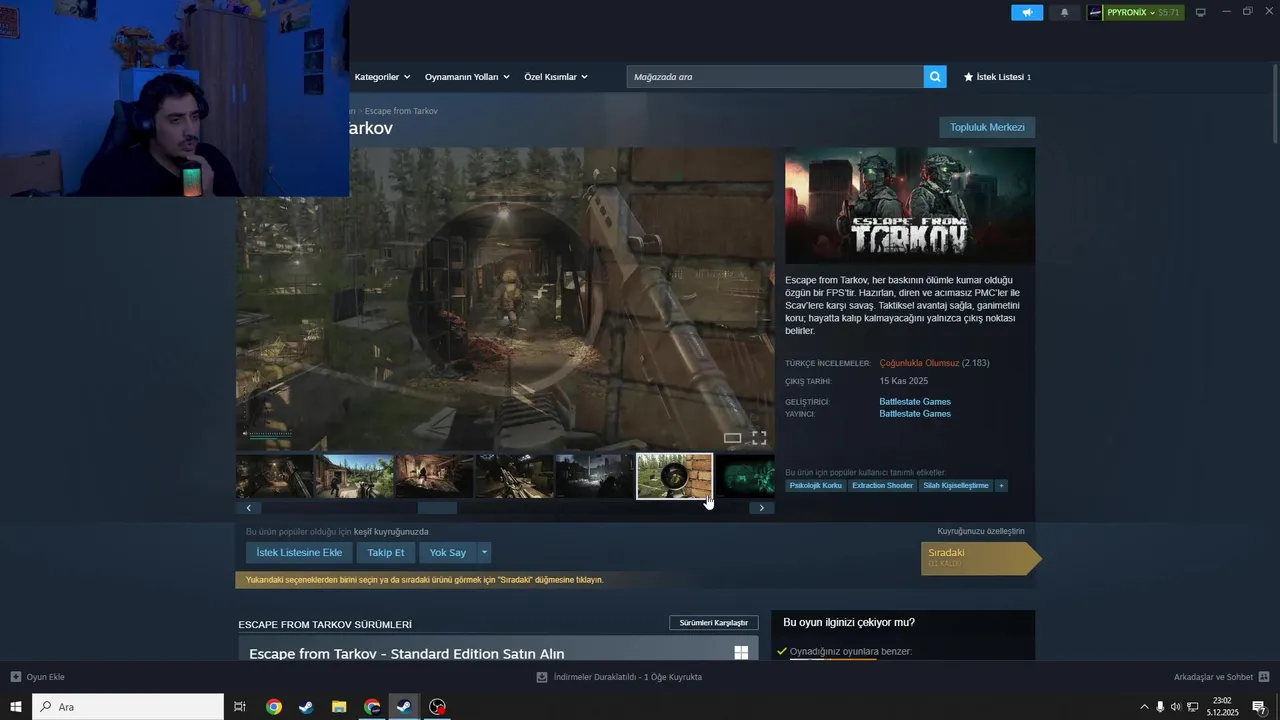Open the Windows Start menu
The width and height of the screenshot is (1280, 720).
[16, 707]
